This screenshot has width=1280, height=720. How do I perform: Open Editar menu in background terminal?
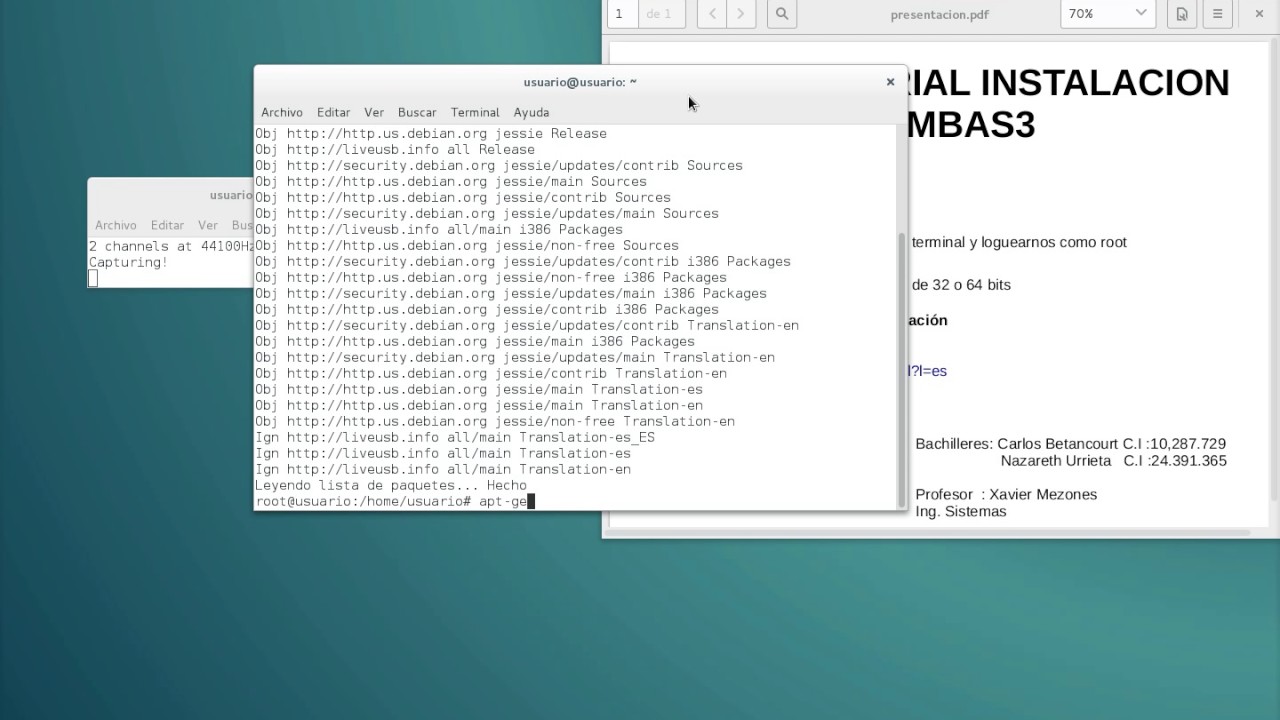click(x=167, y=225)
